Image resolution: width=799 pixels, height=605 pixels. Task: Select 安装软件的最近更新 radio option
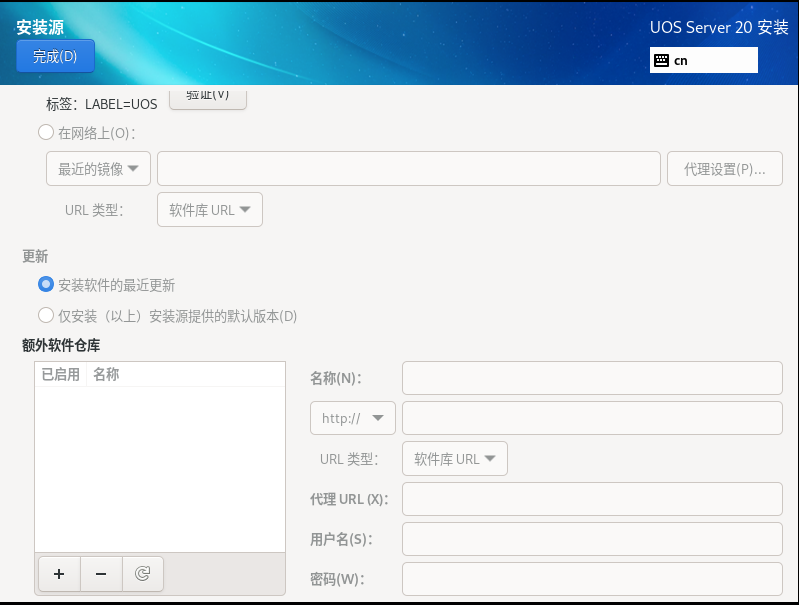tap(46, 284)
